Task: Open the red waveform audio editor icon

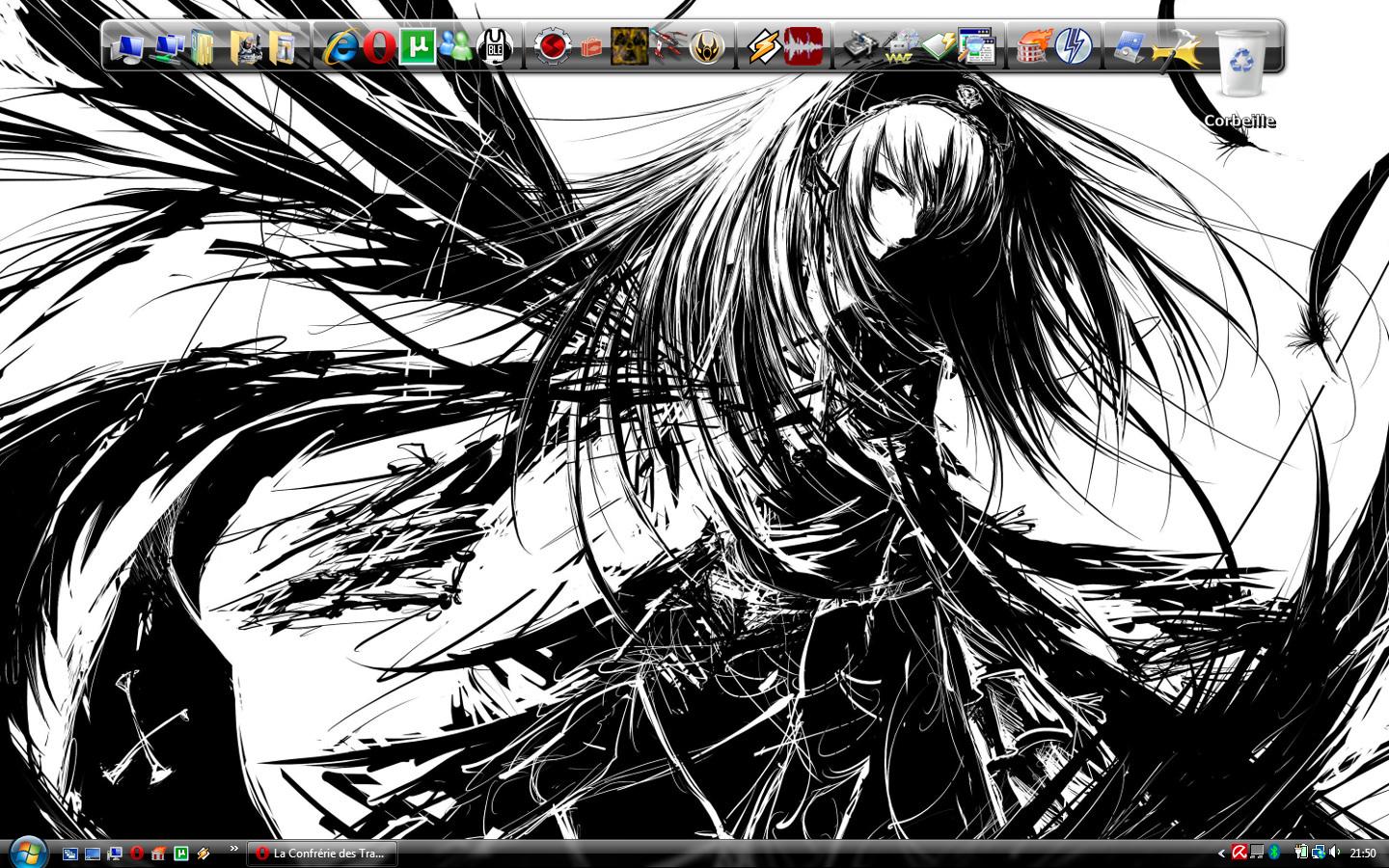Action: pyautogui.click(x=803, y=46)
